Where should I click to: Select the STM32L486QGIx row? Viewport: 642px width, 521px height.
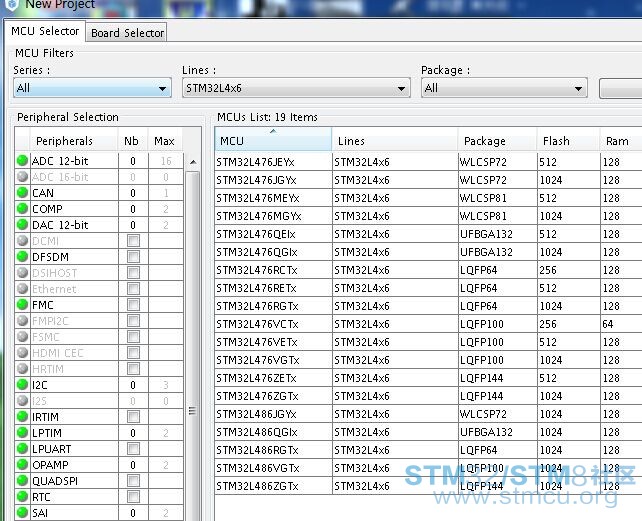[428, 432]
